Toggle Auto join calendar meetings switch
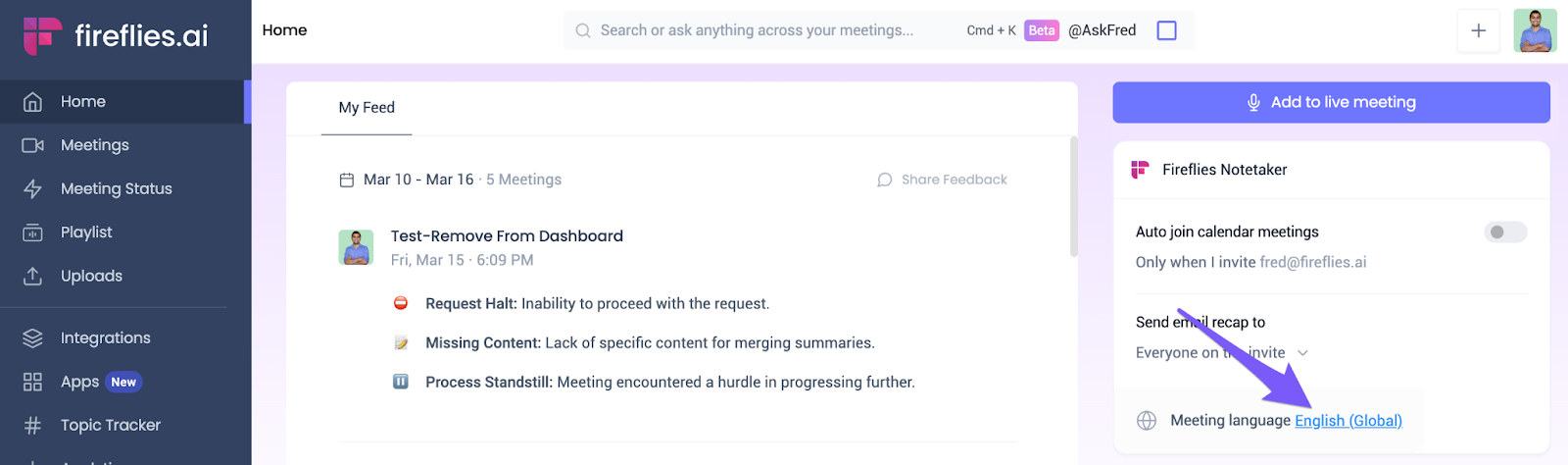This screenshot has height=465, width=1568. (x=1505, y=232)
